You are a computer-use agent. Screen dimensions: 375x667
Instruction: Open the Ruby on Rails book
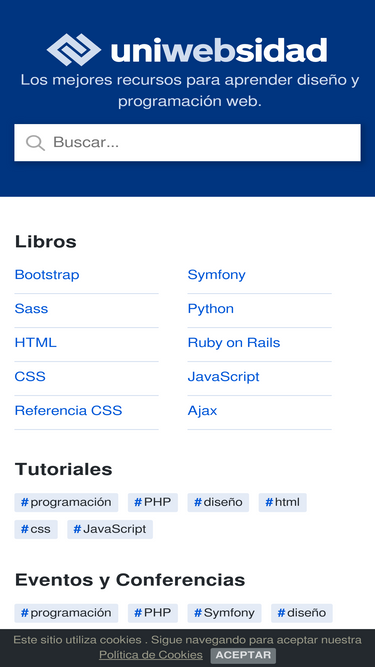(x=234, y=342)
